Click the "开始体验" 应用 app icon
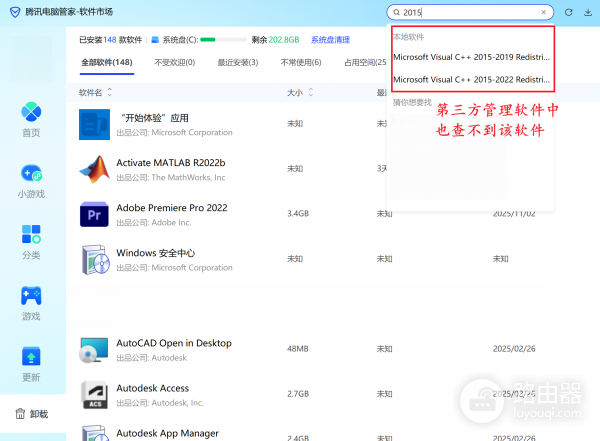The image size is (600, 441). click(x=95, y=124)
